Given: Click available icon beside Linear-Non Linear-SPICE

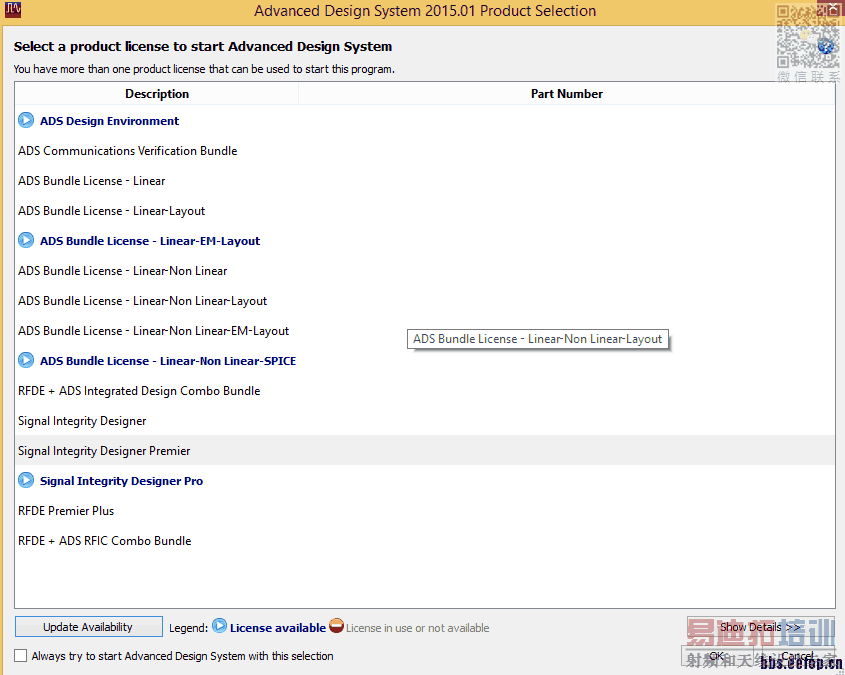Looking at the screenshot, I should (x=26, y=360).
